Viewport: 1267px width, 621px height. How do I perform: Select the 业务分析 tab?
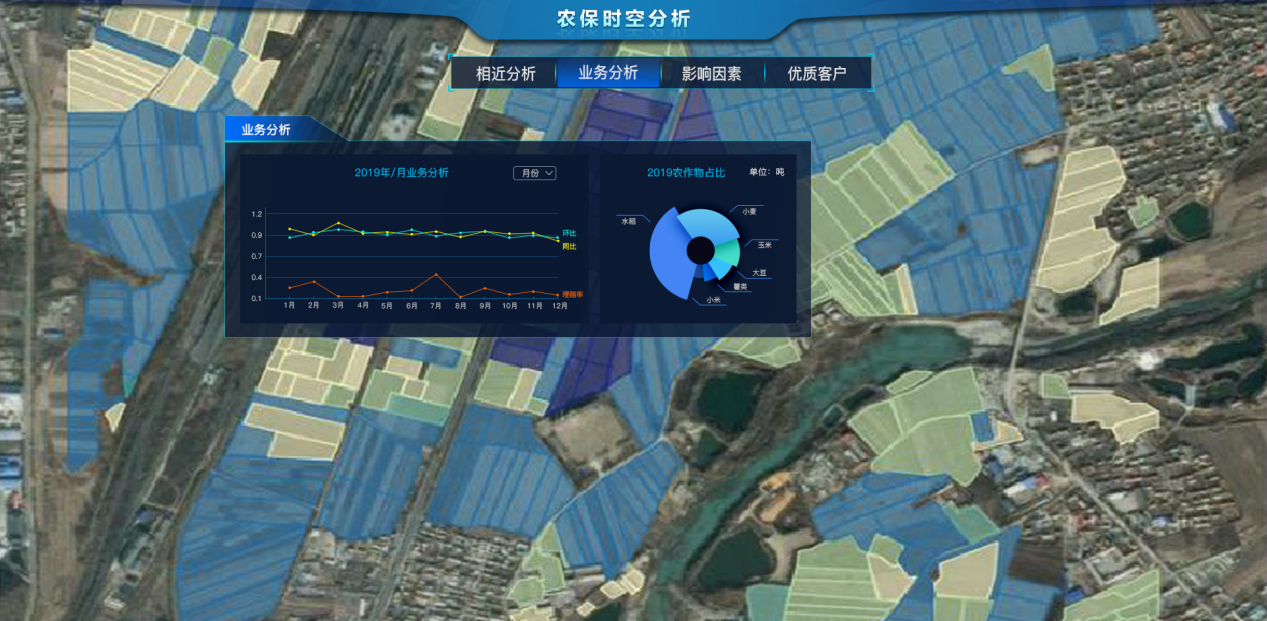click(608, 73)
